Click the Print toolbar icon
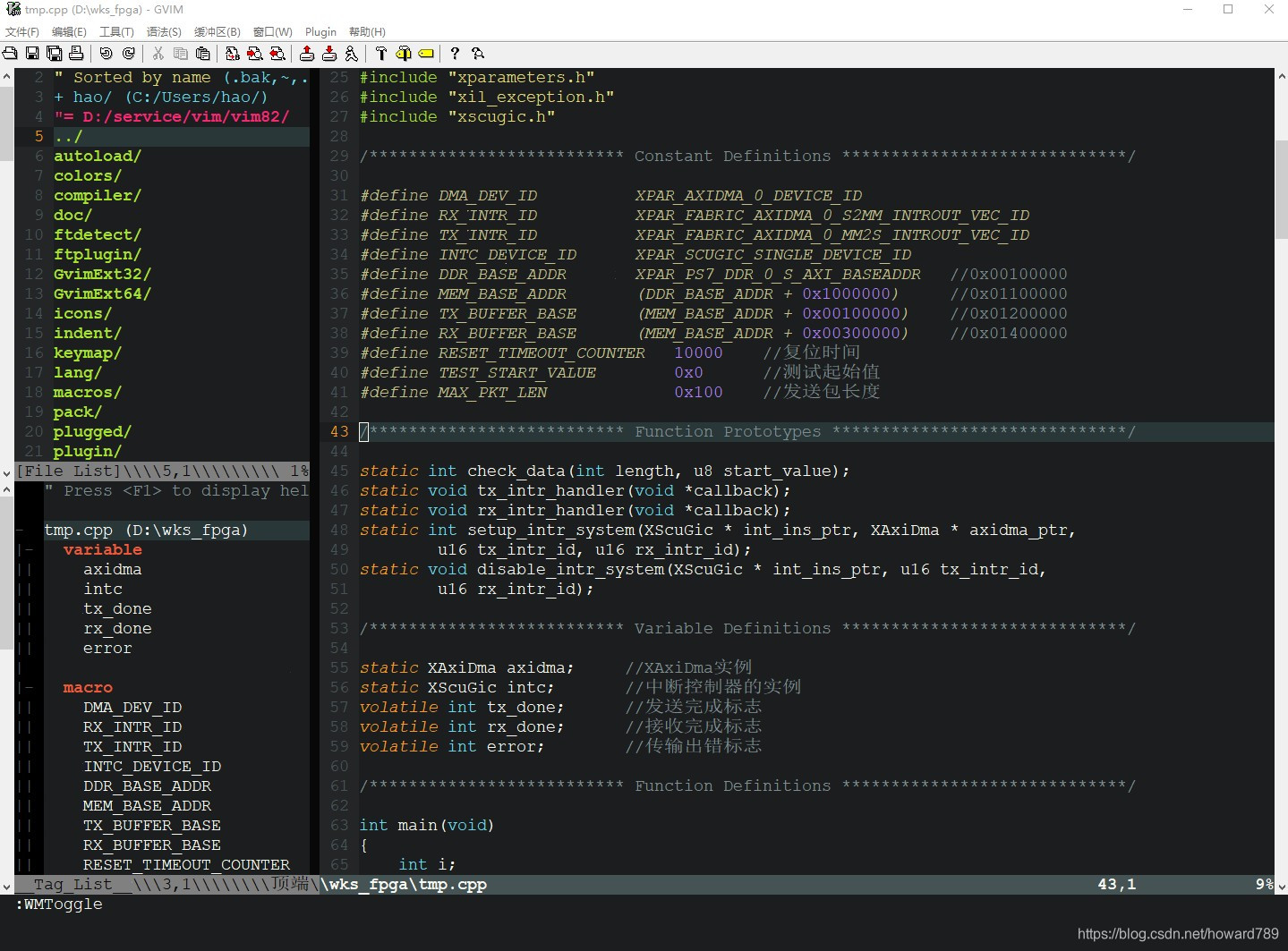The image size is (1288, 951). 76,54
